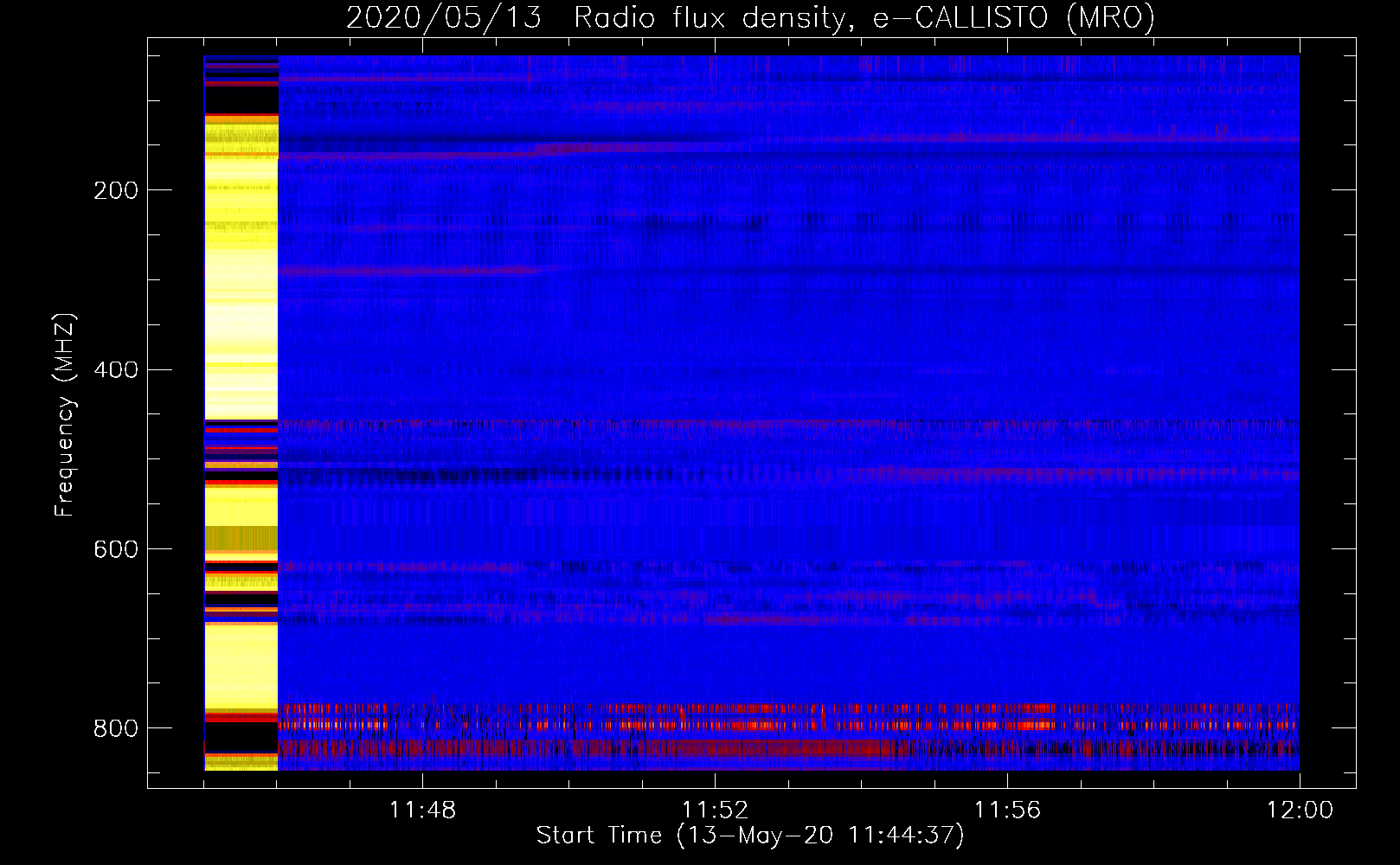Click the 11:56 time tick label

pos(1007,811)
